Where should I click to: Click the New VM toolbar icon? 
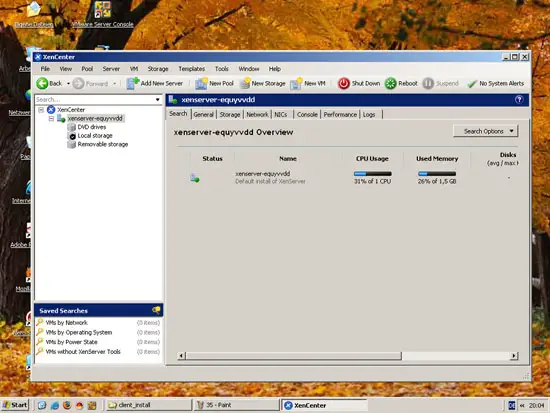click(296, 84)
